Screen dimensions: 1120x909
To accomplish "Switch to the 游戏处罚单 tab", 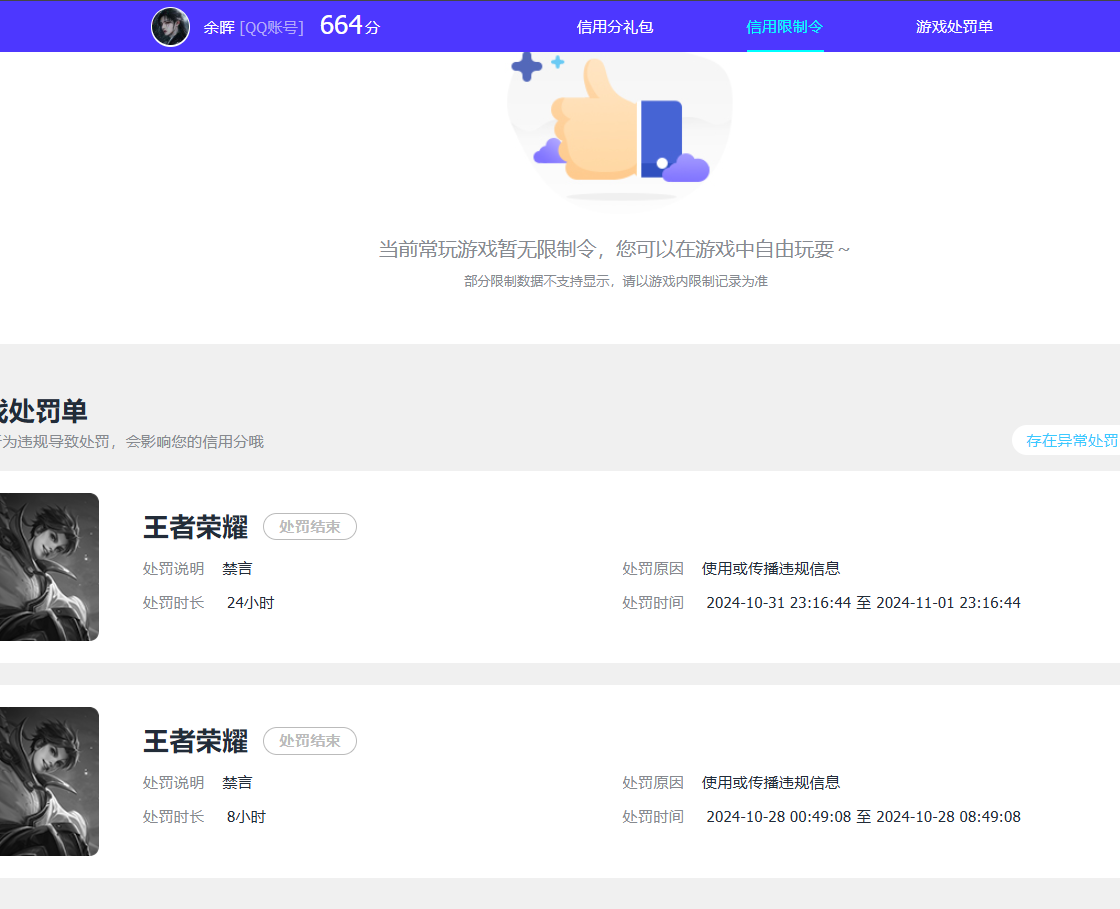I will 952,26.
